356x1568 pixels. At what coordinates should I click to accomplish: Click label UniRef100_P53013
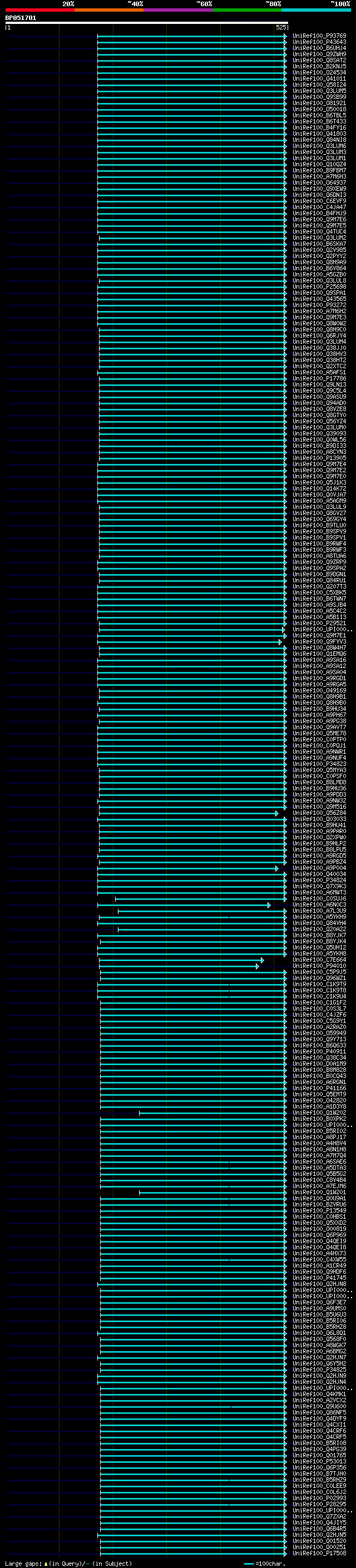(x=319, y=1461)
